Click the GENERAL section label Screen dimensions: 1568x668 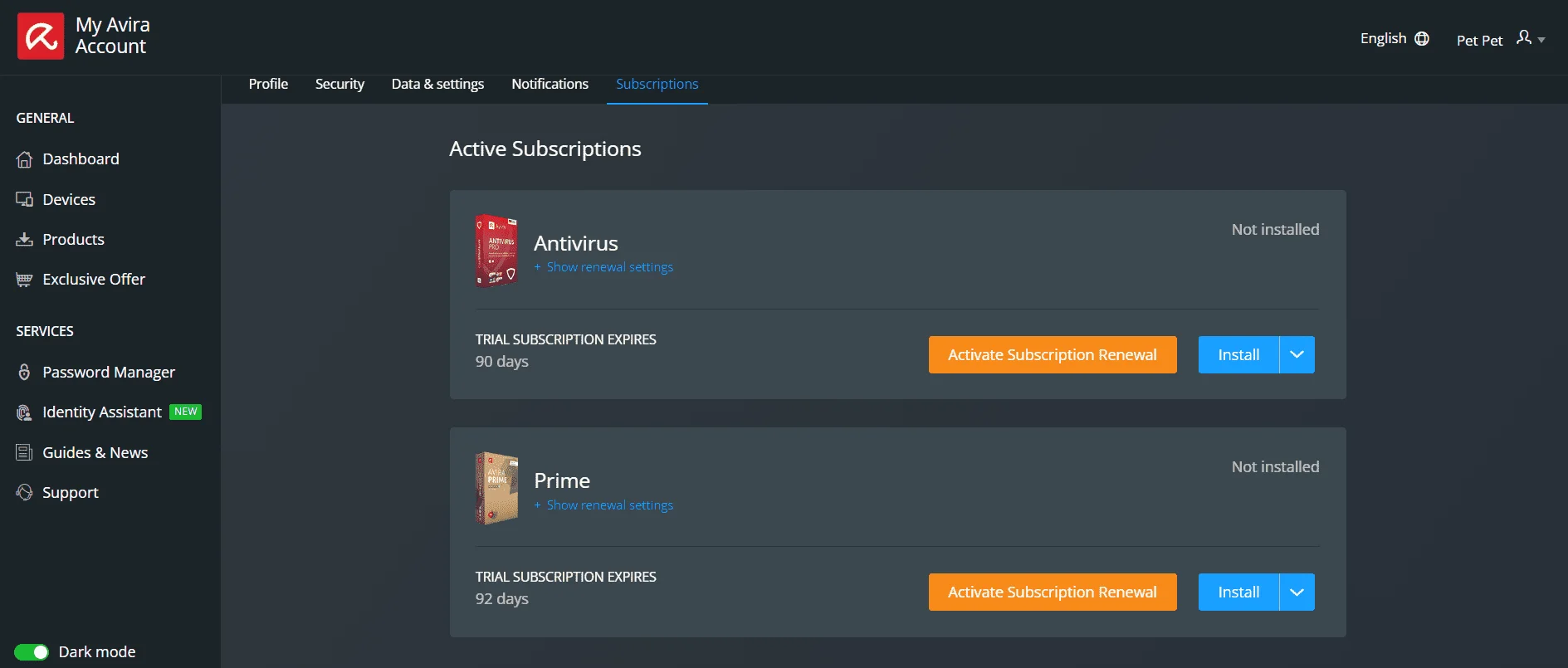(x=45, y=118)
